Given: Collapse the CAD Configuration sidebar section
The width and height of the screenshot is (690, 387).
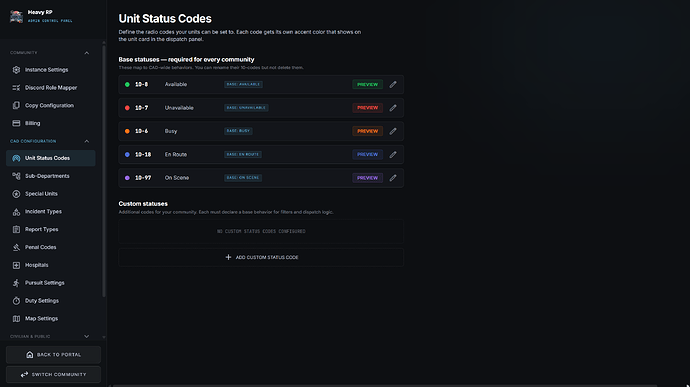Looking at the screenshot, I should coord(87,141).
